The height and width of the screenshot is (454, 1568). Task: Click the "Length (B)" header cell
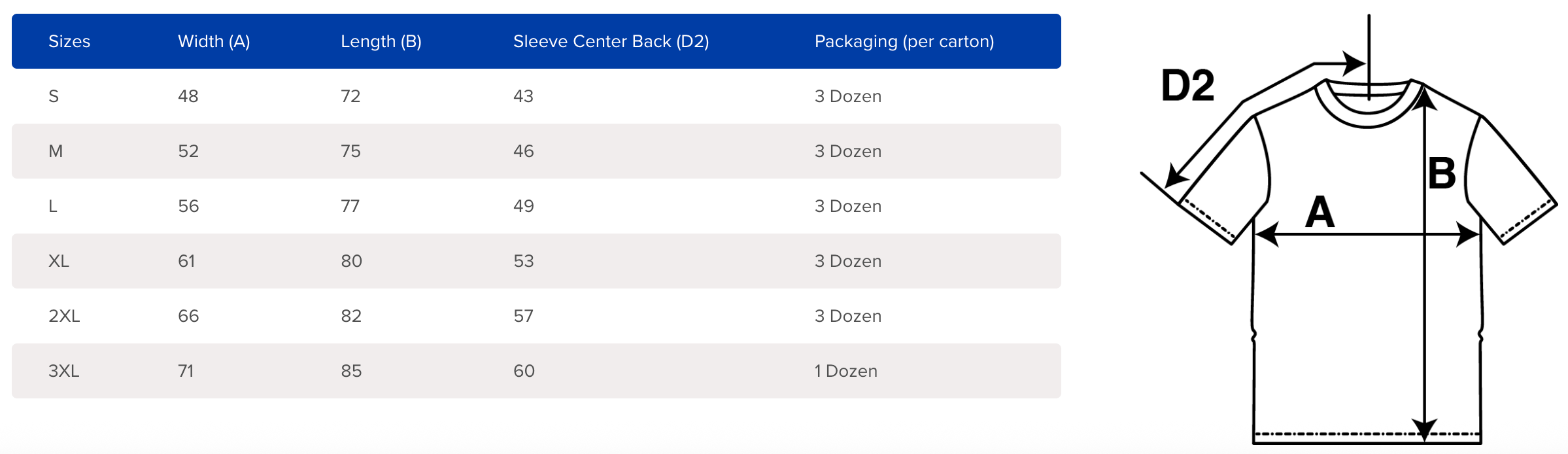381,41
